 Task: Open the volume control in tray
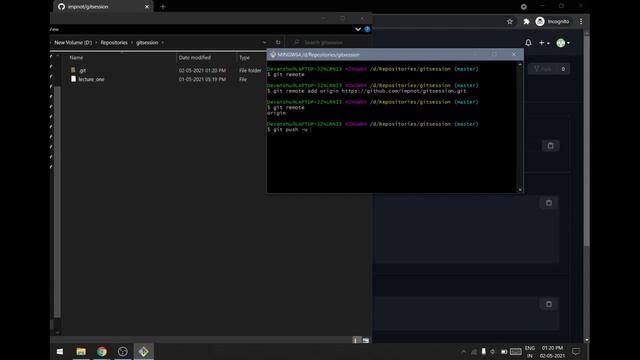pos(492,351)
